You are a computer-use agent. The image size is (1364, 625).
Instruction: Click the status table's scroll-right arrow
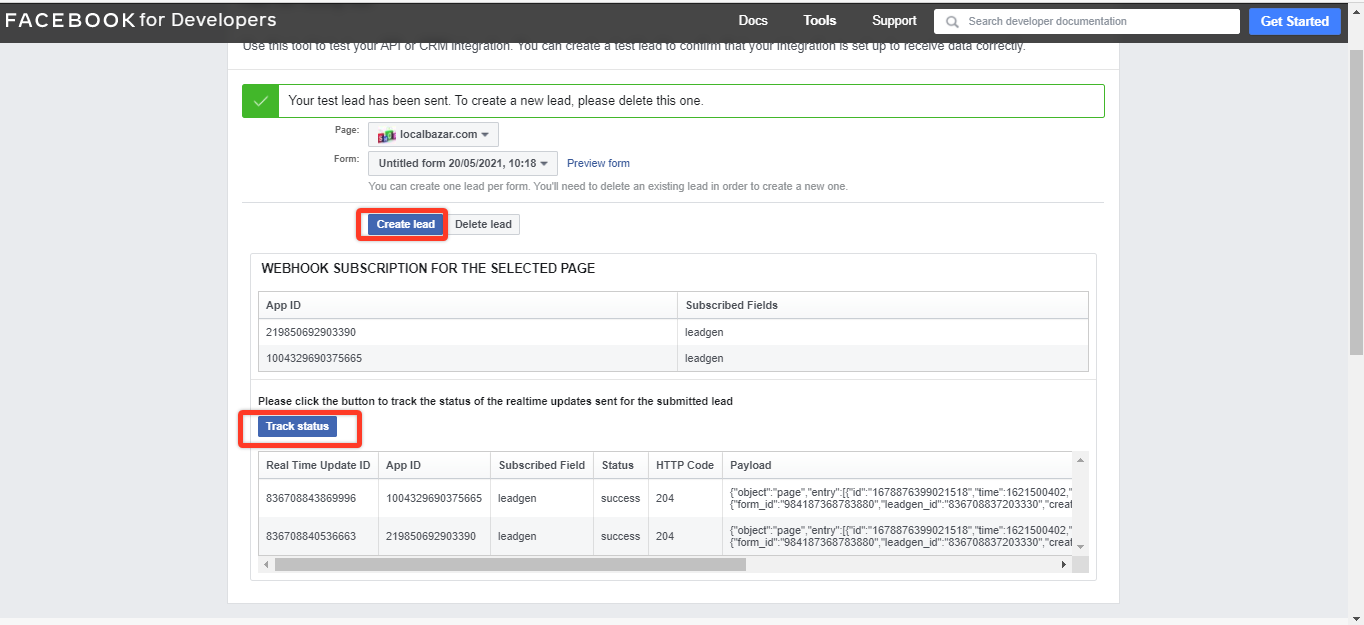point(1064,564)
